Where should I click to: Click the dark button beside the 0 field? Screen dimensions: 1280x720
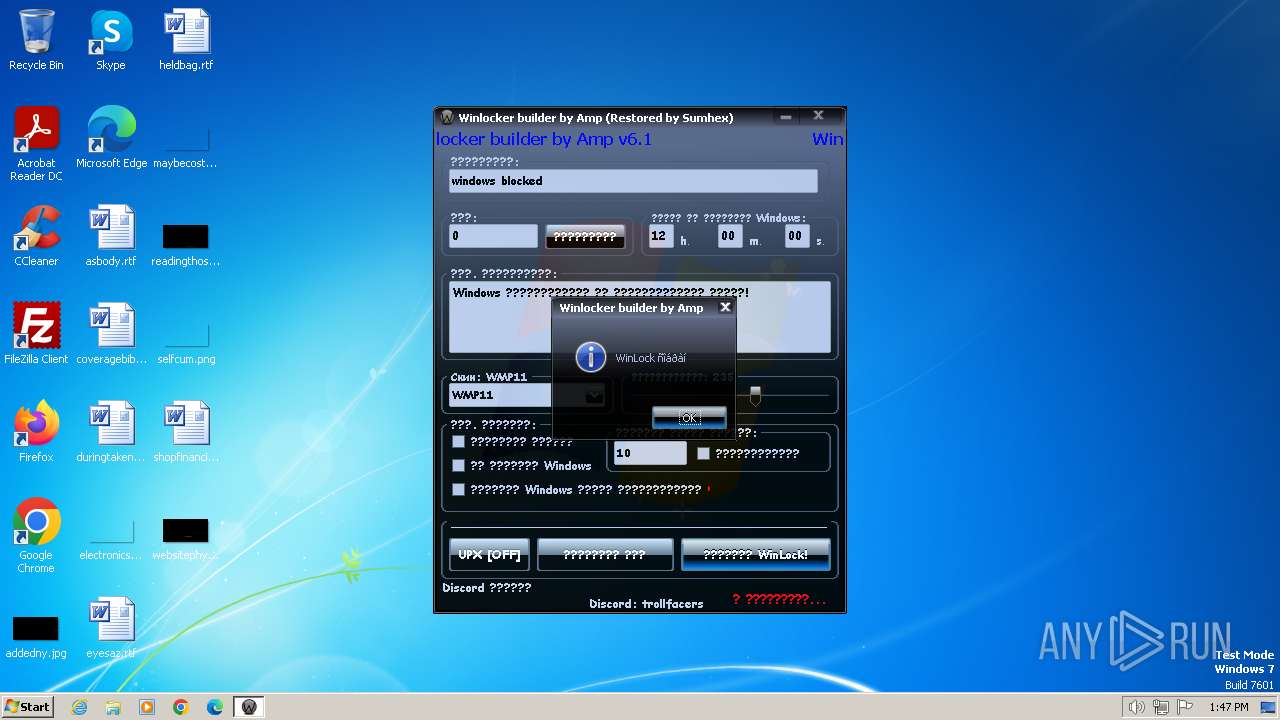(585, 237)
